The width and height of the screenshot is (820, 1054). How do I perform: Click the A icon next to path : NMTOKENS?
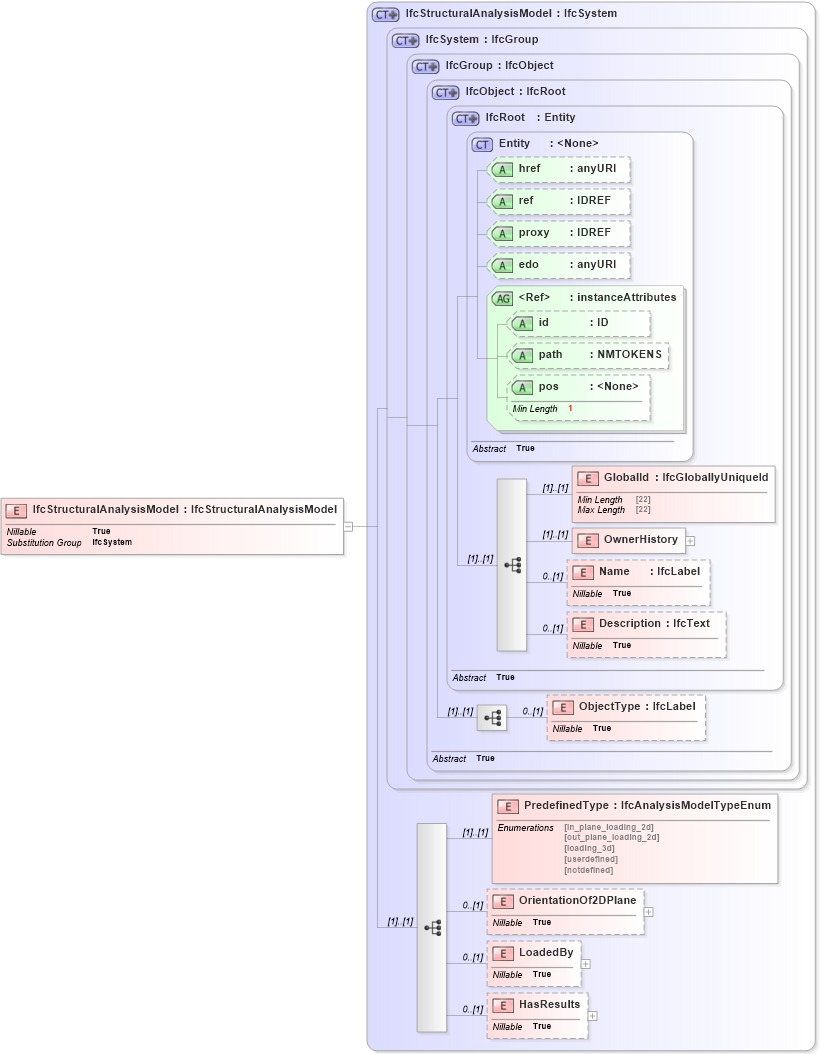521,355
